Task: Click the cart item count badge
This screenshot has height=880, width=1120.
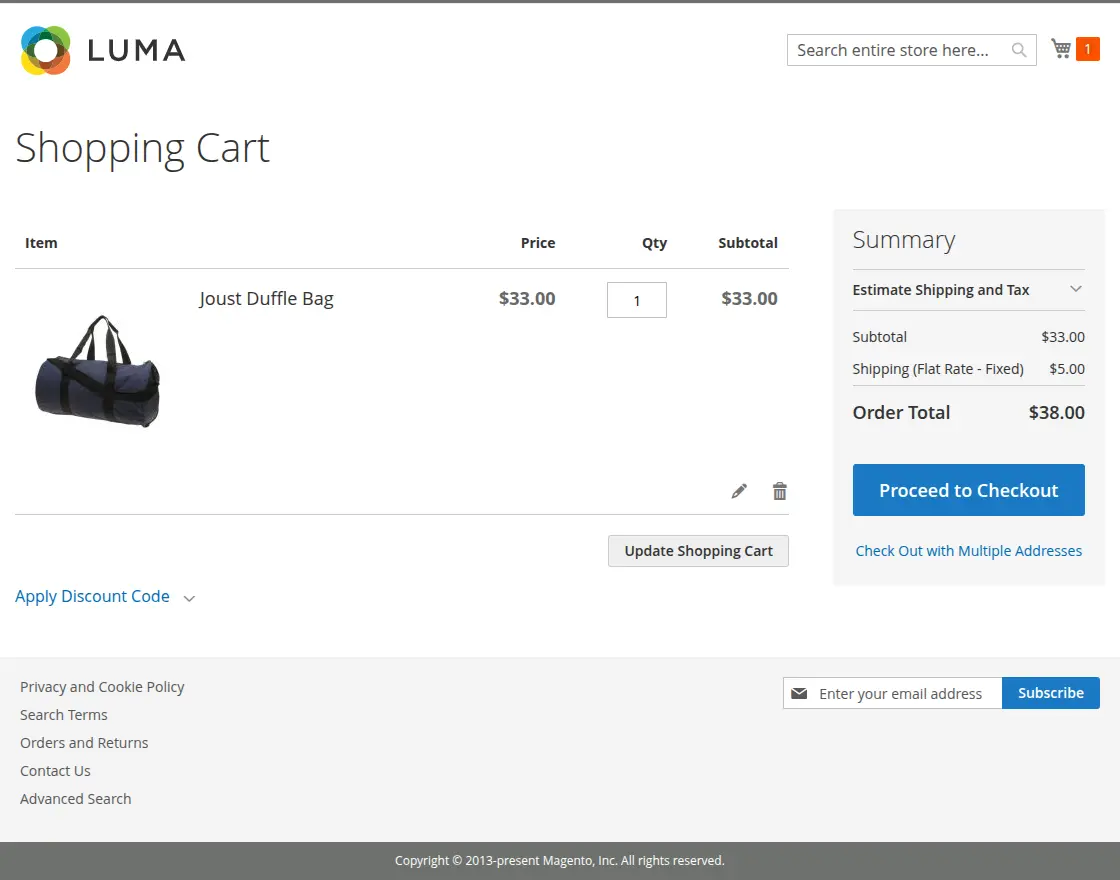Action: 1087,49
